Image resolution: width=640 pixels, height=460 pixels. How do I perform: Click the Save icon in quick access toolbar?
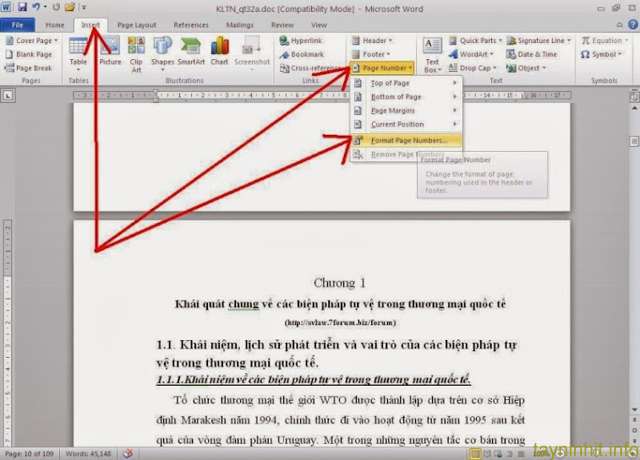pyautogui.click(x=20, y=7)
